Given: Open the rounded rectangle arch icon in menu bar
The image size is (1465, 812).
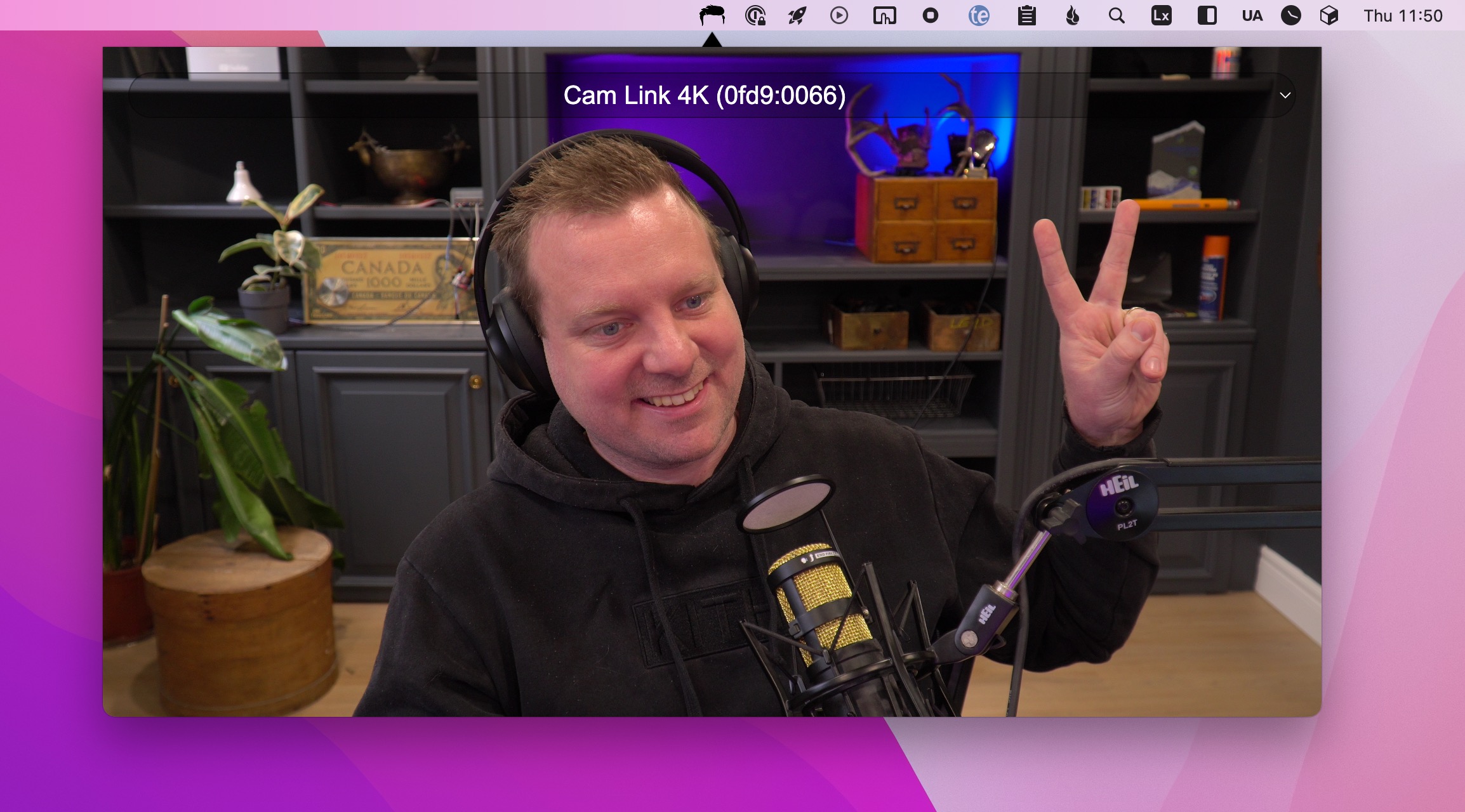Looking at the screenshot, I should point(885,15).
